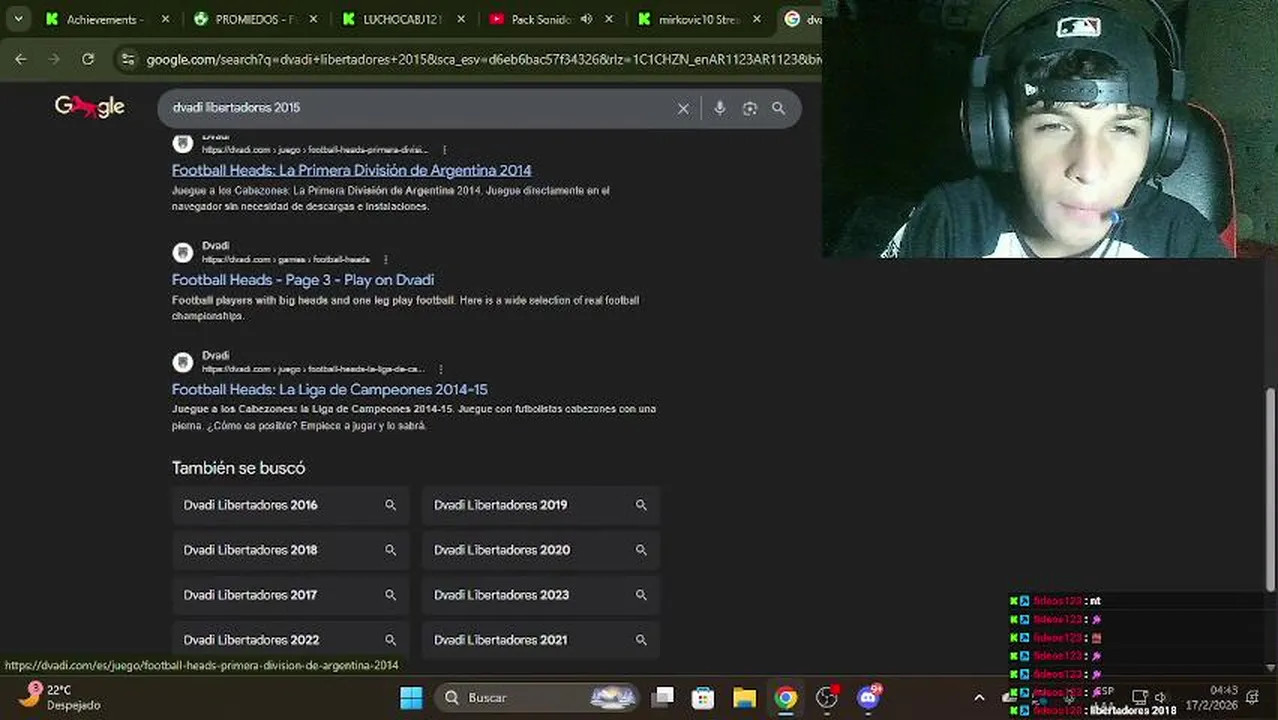Open the weather widget showing 22°C

60,697
